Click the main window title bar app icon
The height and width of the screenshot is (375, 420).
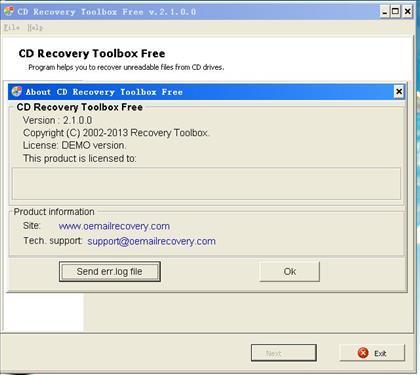click(x=9, y=12)
